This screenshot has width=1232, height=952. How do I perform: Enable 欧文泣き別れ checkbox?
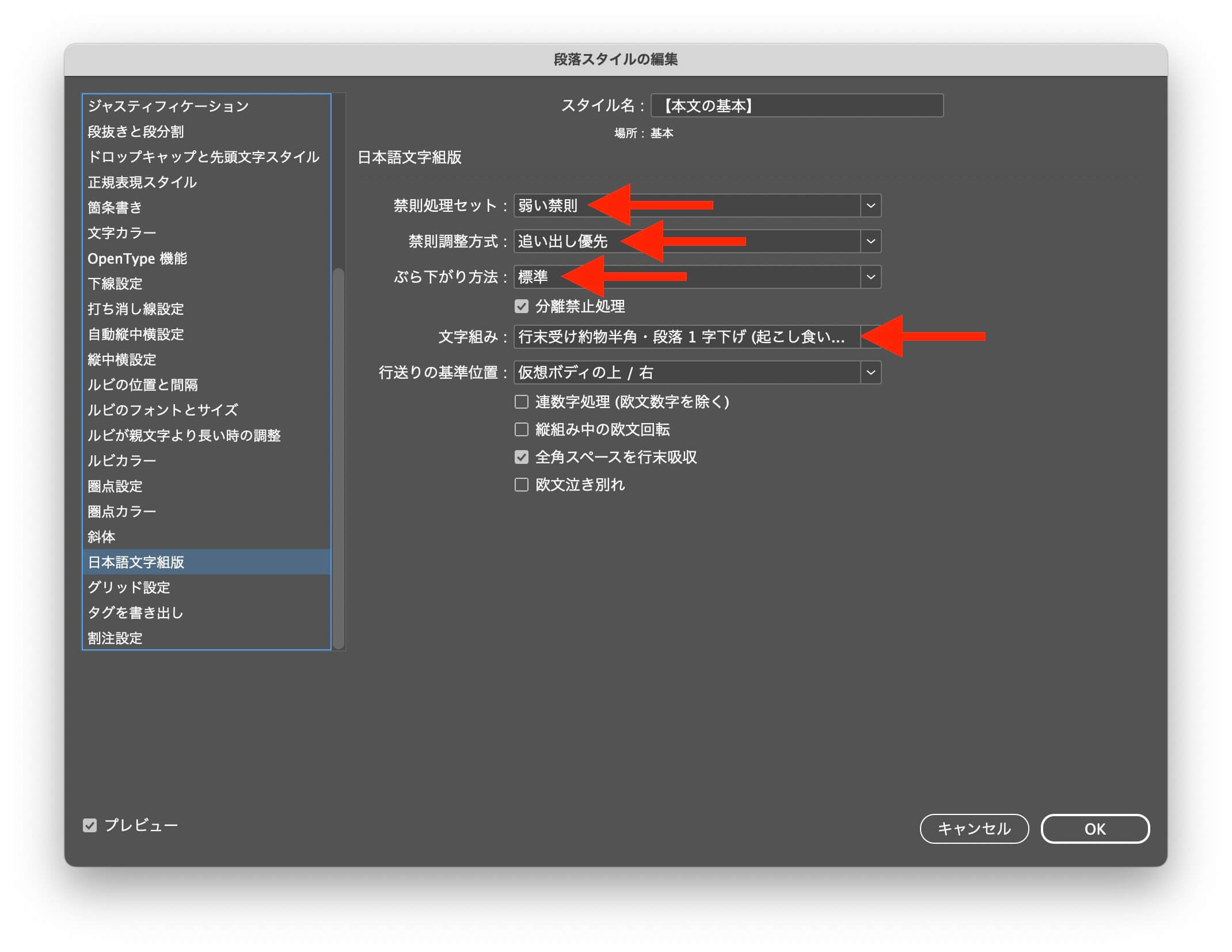pos(522,485)
